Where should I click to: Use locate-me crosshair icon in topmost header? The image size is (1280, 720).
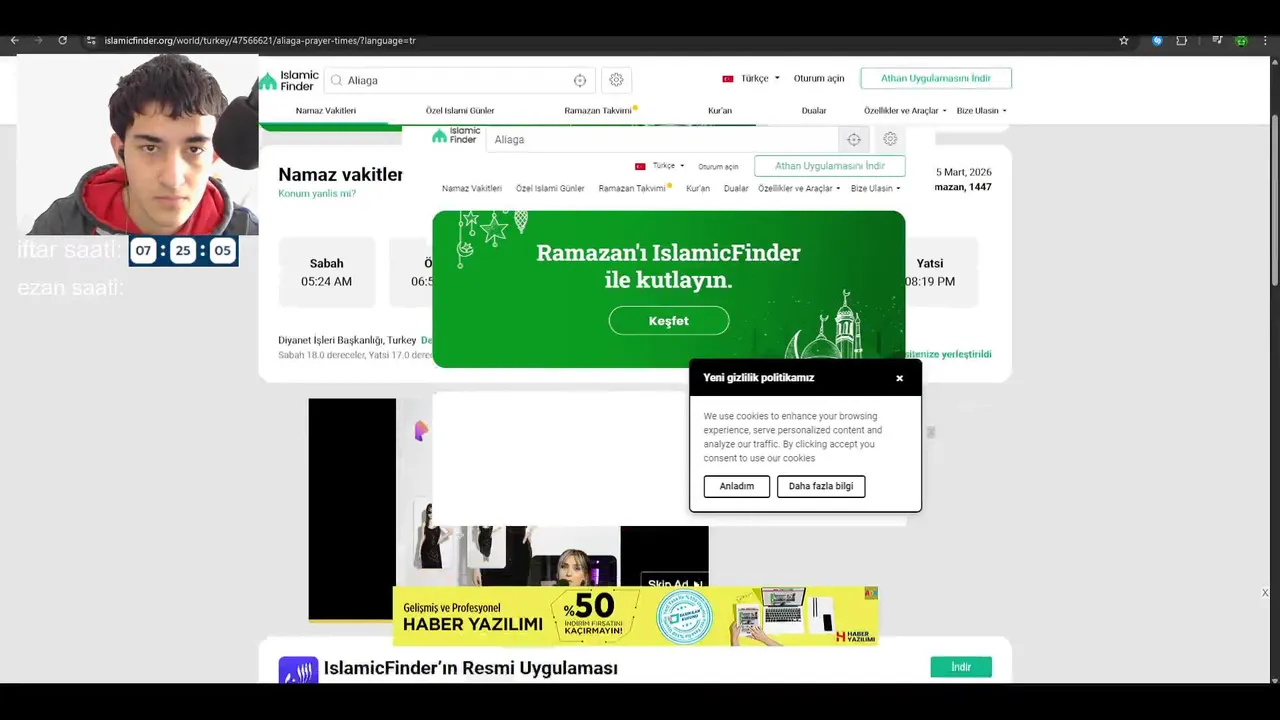coord(580,80)
